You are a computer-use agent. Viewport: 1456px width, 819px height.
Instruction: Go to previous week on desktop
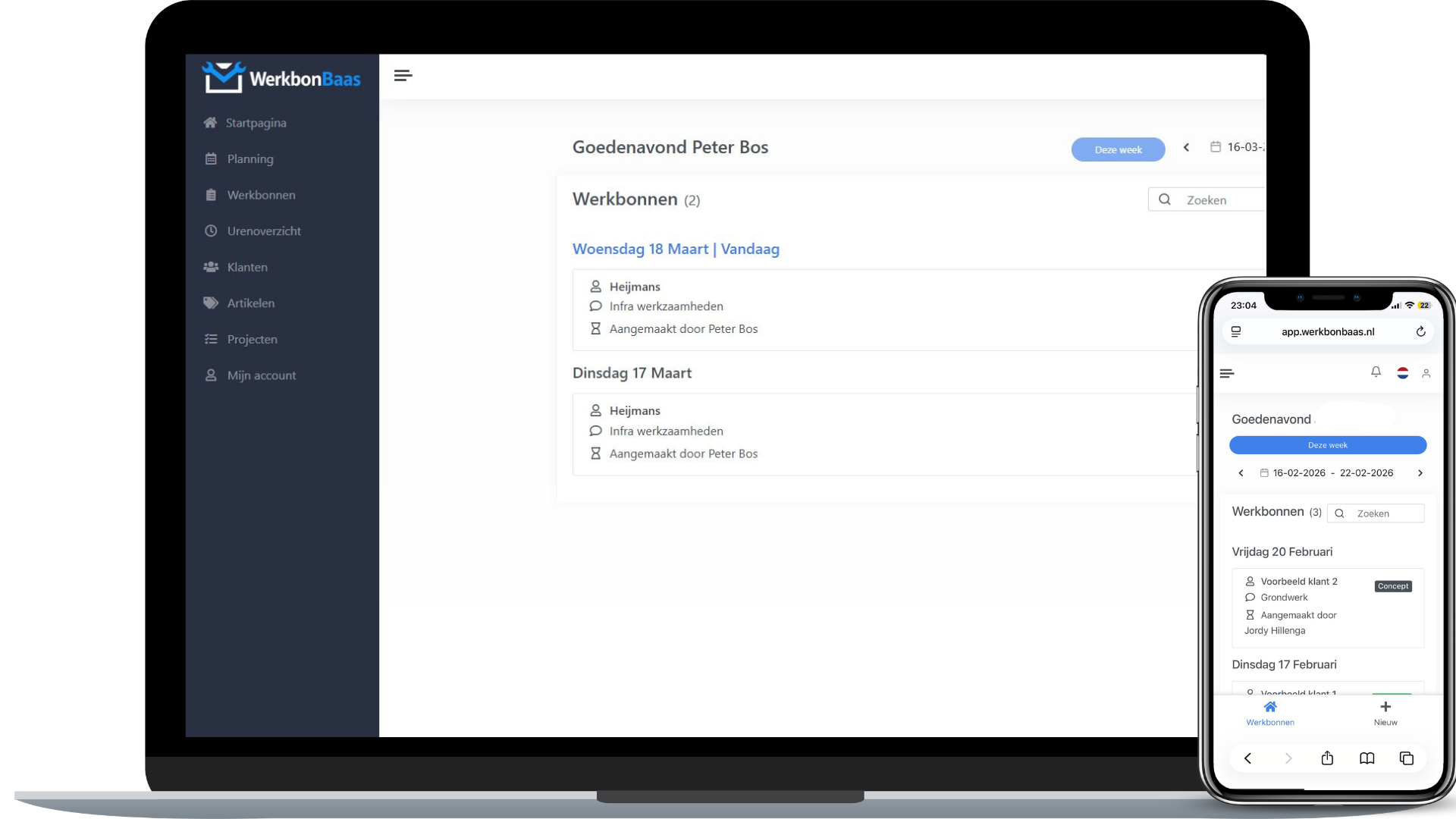pos(1186,147)
